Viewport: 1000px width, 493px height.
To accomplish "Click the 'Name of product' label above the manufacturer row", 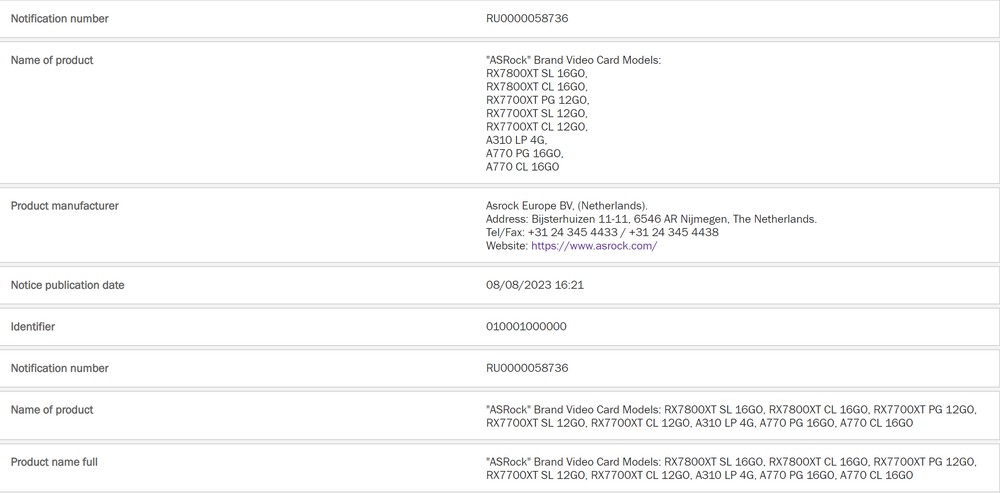I will 52,60.
